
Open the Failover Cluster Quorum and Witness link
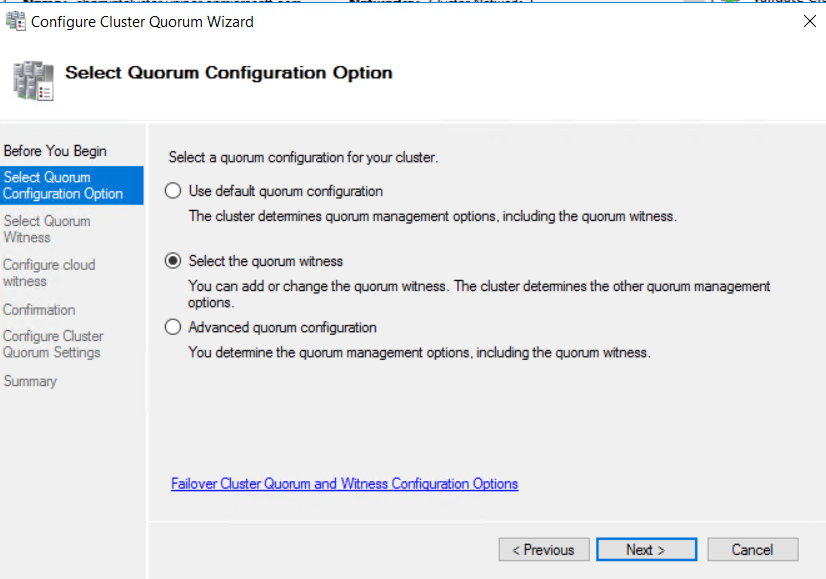(344, 484)
